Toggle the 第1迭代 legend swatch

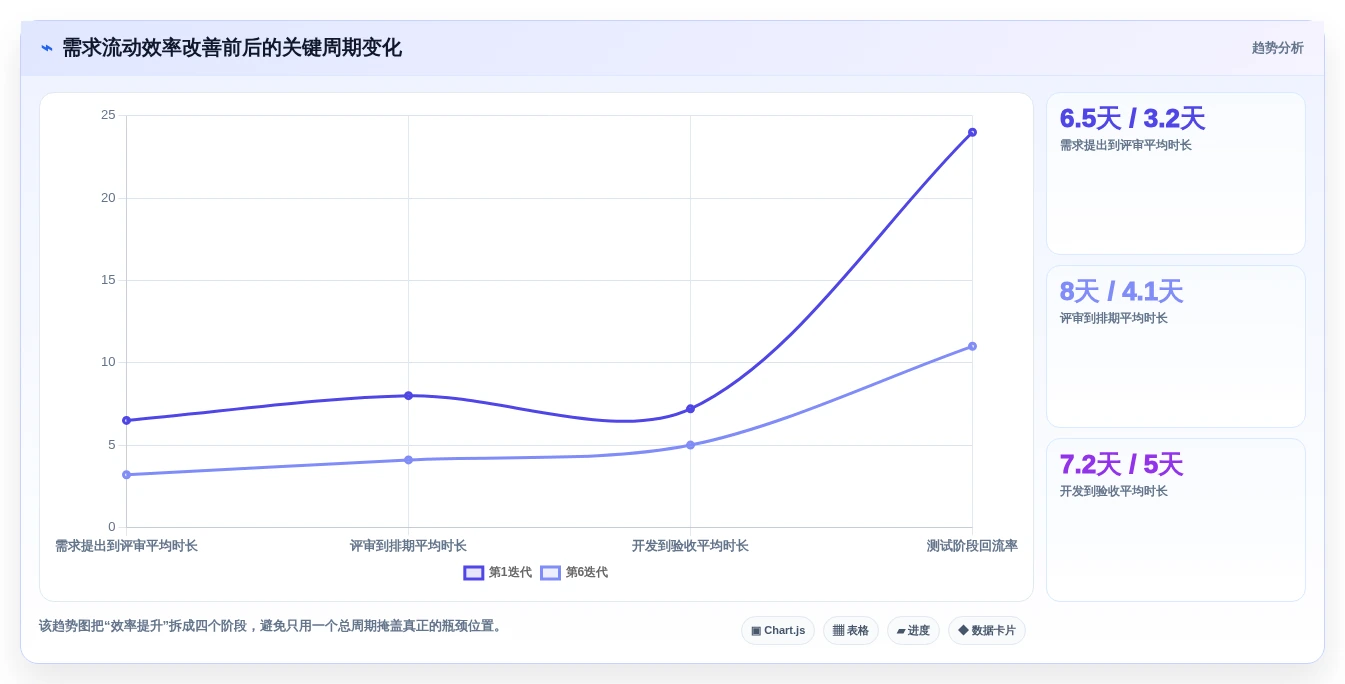474,573
